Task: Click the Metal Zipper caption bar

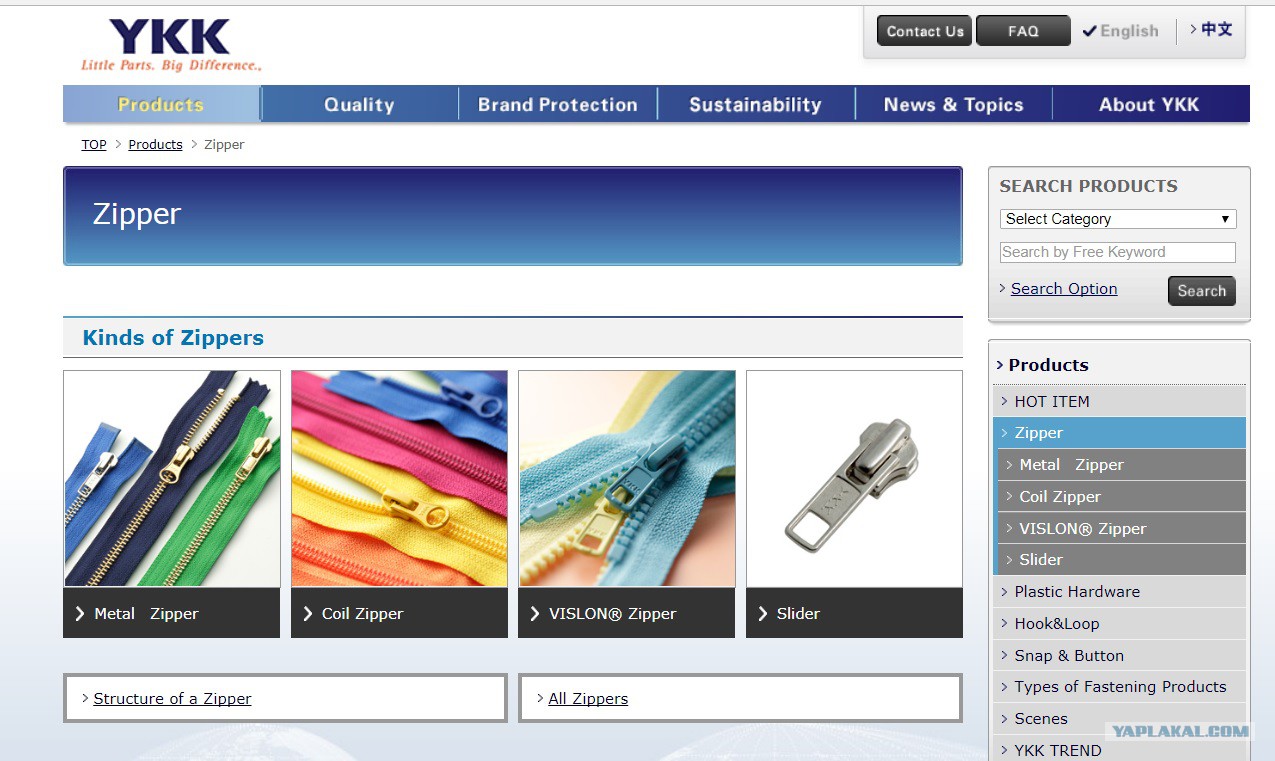Action: [x=172, y=613]
